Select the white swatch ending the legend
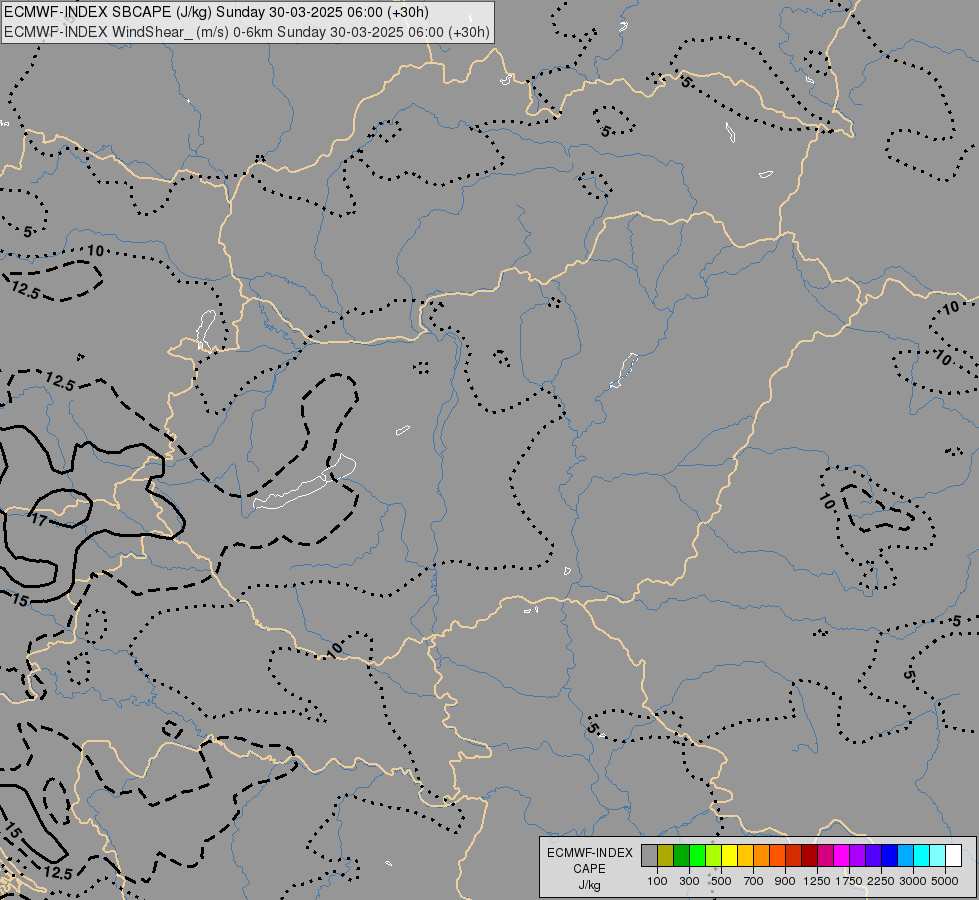The height and width of the screenshot is (900, 979). pyautogui.click(x=955, y=855)
